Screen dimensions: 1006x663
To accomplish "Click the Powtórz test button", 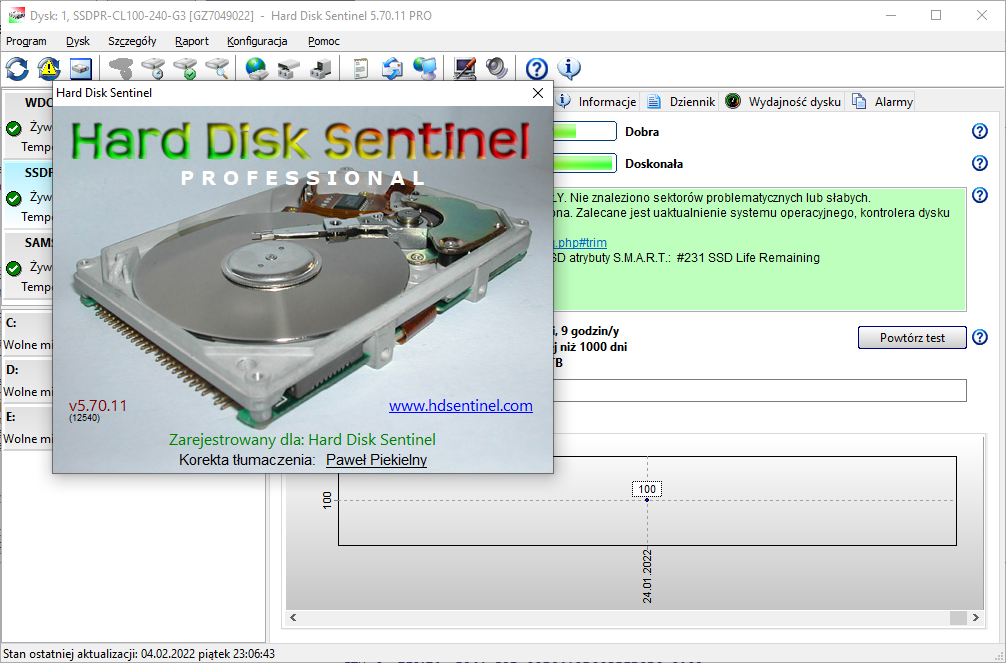I will click(912, 338).
